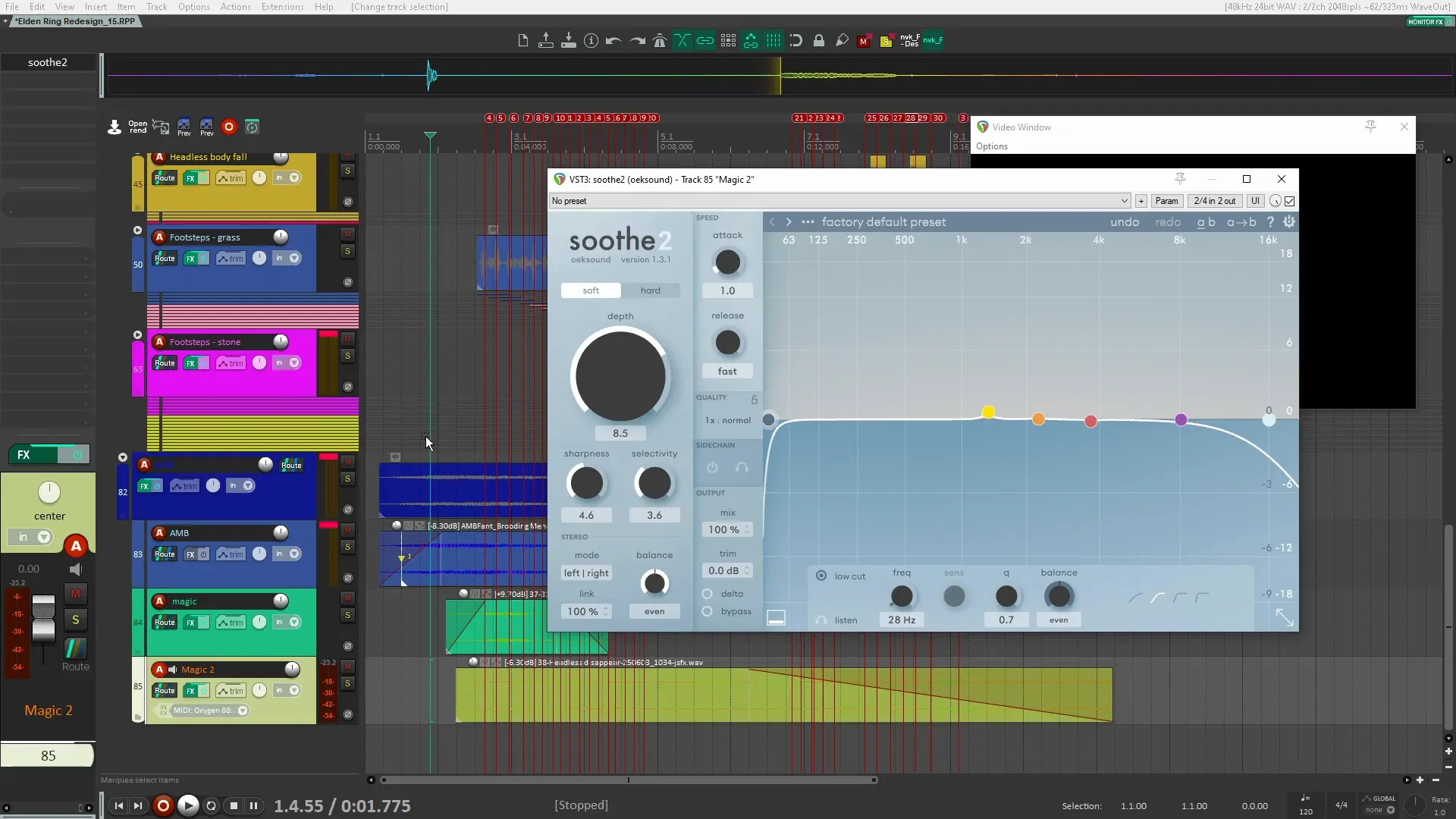
Task: Open the Track menu
Action: (156, 7)
